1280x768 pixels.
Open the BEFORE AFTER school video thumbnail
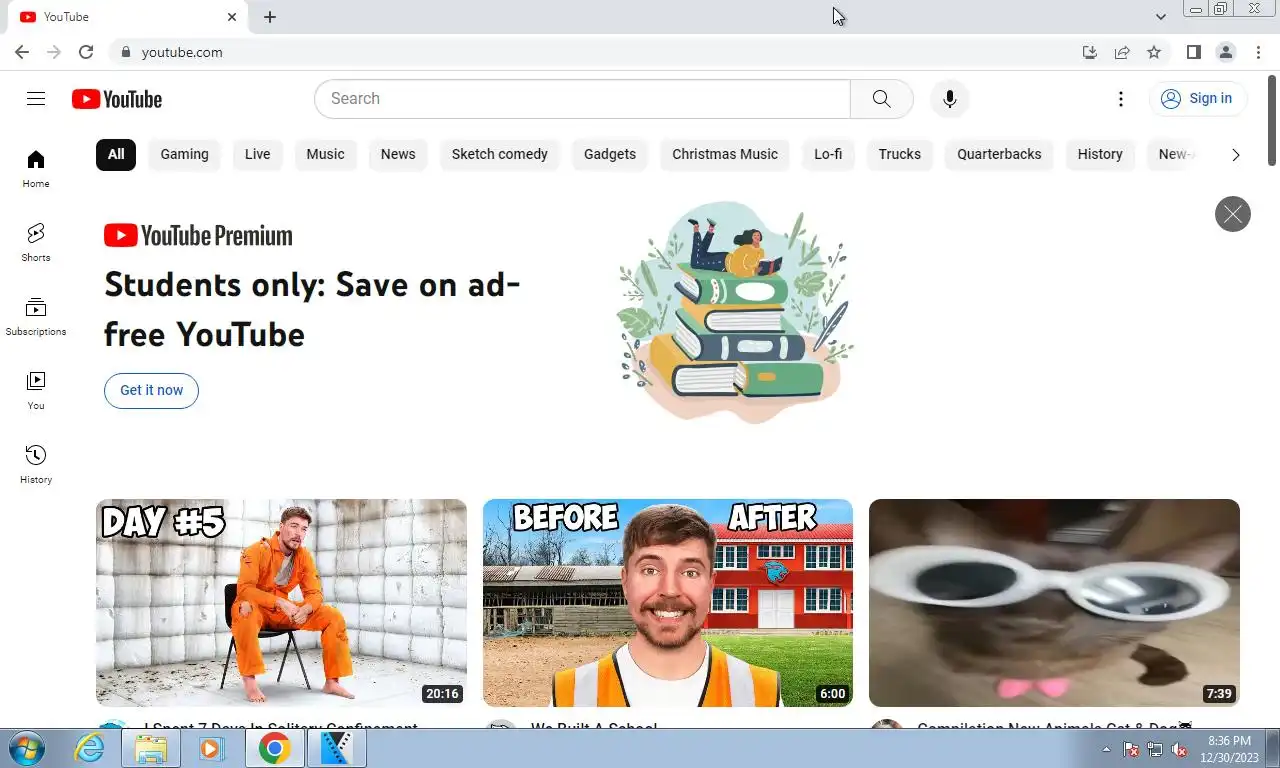click(x=668, y=603)
